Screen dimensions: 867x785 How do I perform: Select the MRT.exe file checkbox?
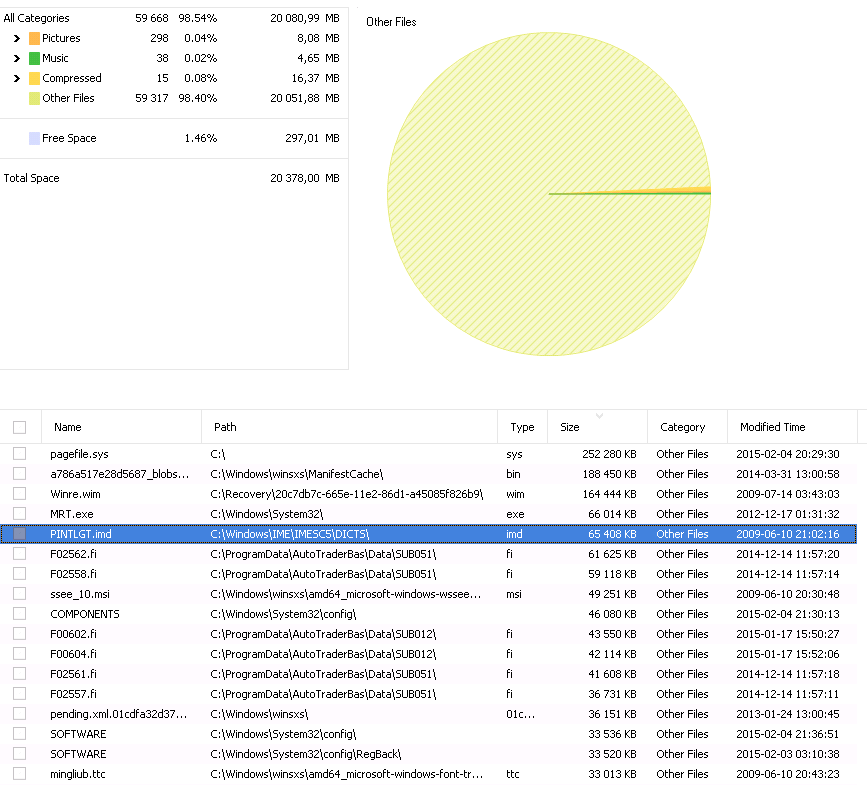tap(19, 514)
